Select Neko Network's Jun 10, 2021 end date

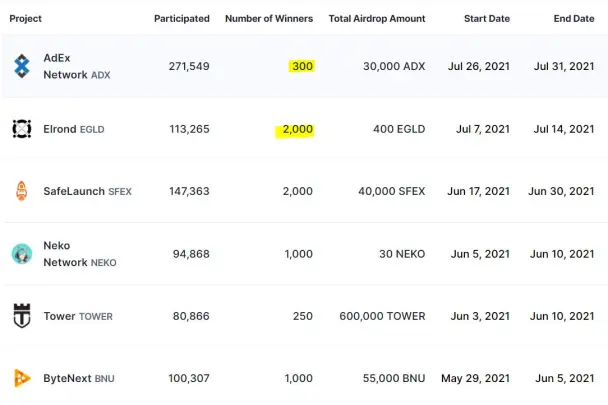(x=562, y=254)
